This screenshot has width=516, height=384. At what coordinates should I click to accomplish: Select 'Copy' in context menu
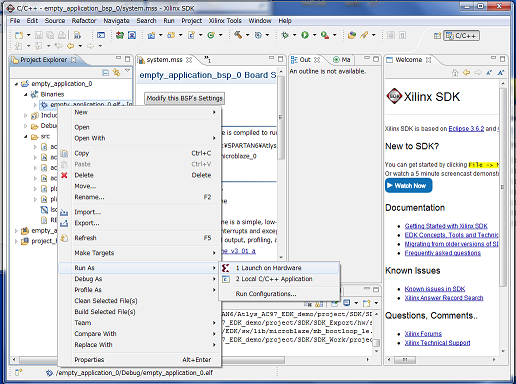139,153
